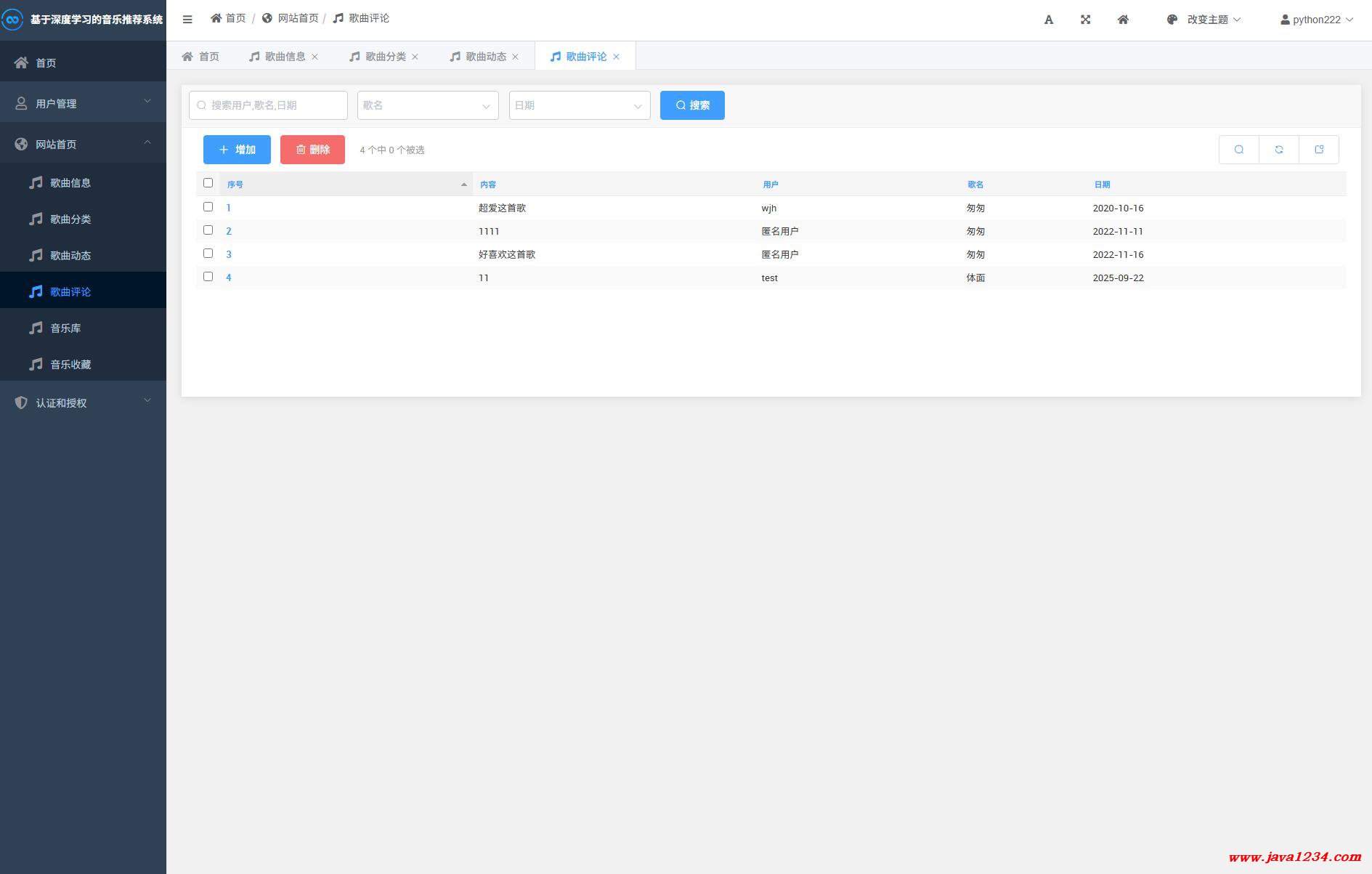Screen dimensions: 1372x874
Task: Switch to the 歌曲信息 tab
Action: [x=285, y=57]
